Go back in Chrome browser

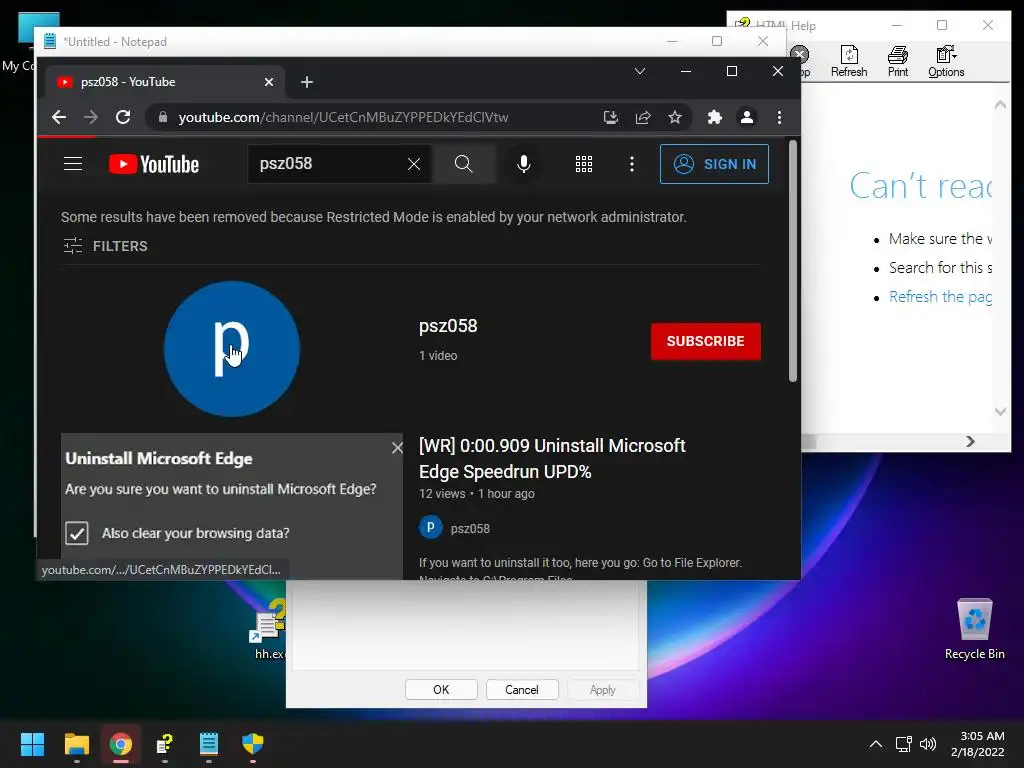(59, 117)
